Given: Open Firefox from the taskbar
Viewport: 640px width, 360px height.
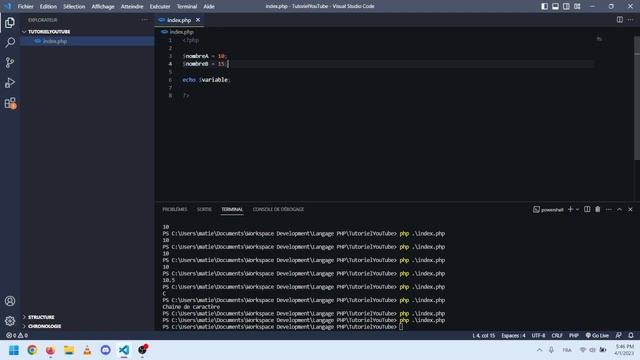Looking at the screenshot, I should pyautogui.click(x=51, y=350).
